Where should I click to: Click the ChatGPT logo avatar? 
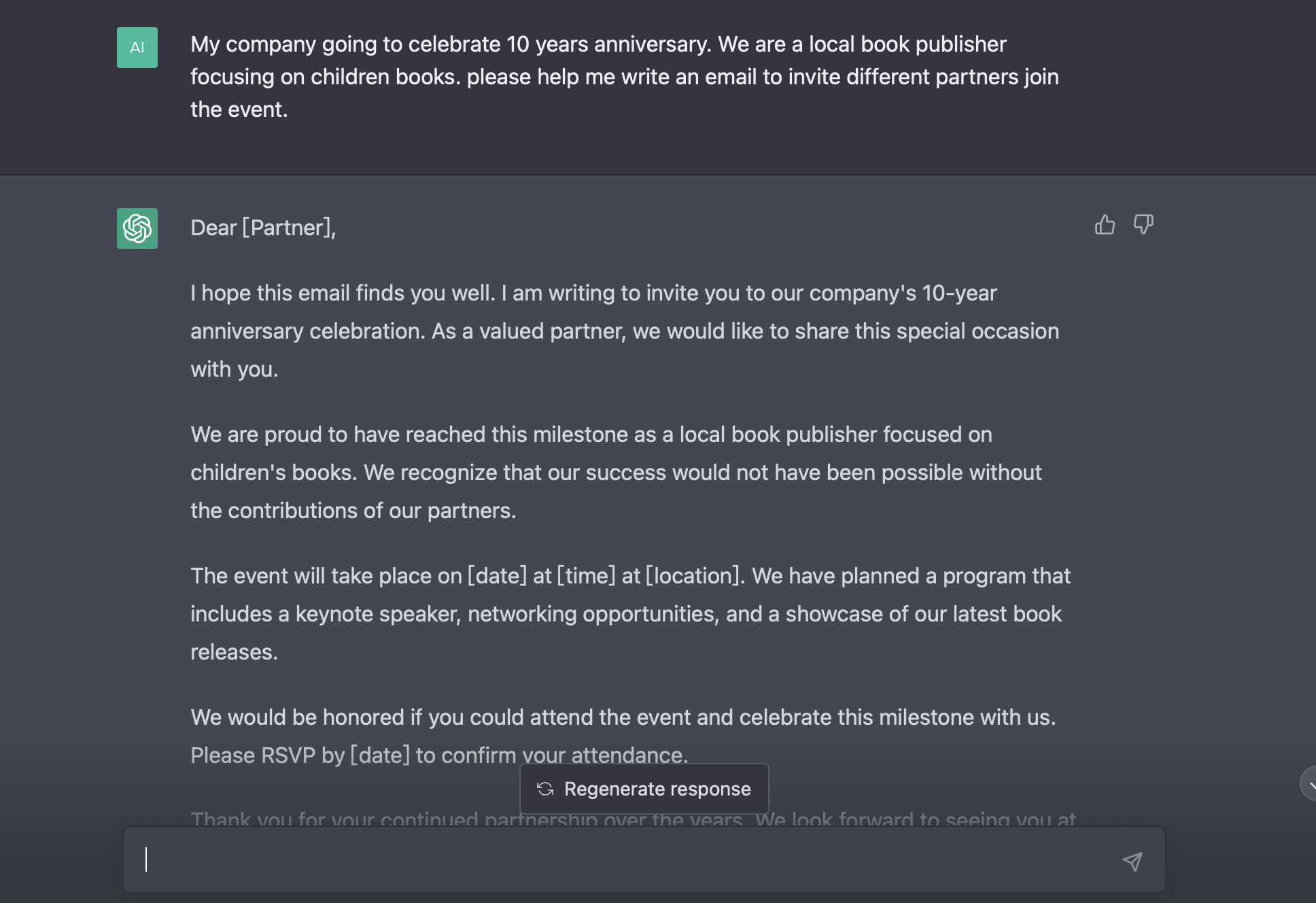(137, 228)
